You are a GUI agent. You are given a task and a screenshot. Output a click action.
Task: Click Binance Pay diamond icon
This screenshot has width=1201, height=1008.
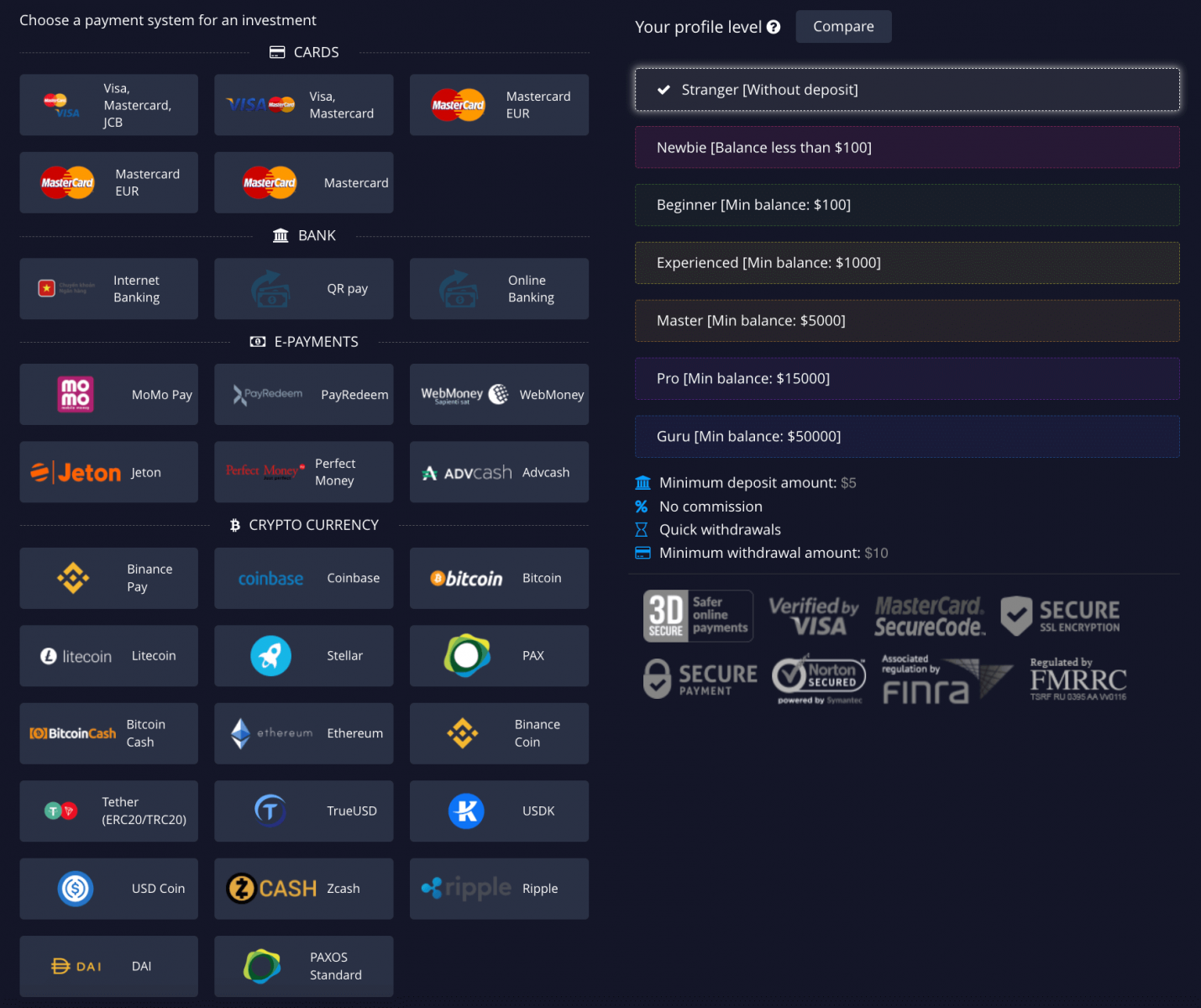pyautogui.click(x=73, y=578)
